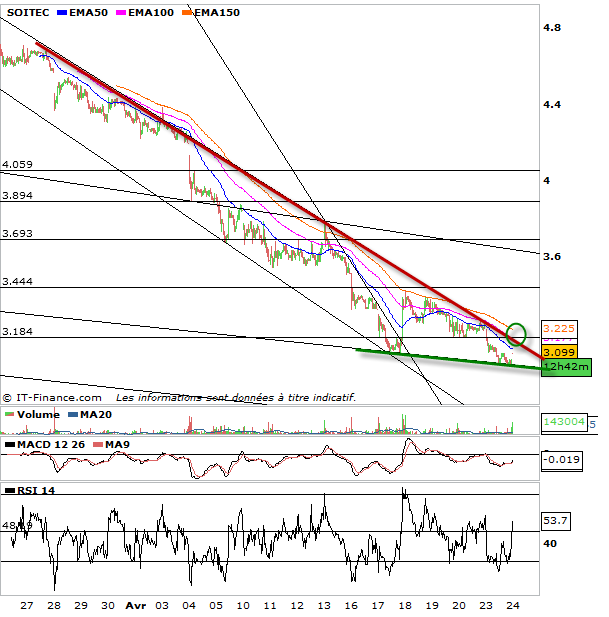Select the 3.099 yellow price tag

(558, 352)
